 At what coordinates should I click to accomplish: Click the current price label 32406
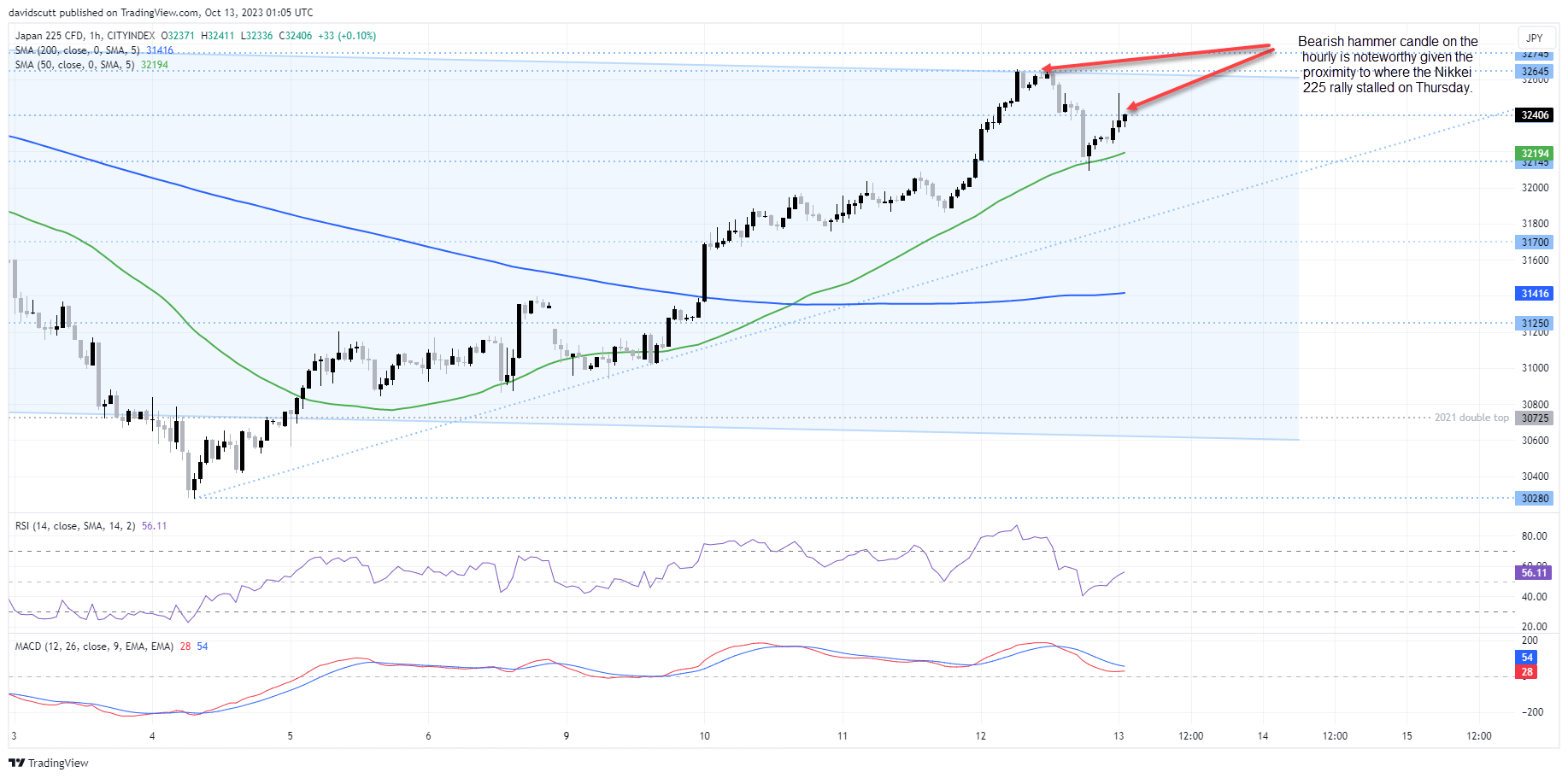coord(1535,115)
